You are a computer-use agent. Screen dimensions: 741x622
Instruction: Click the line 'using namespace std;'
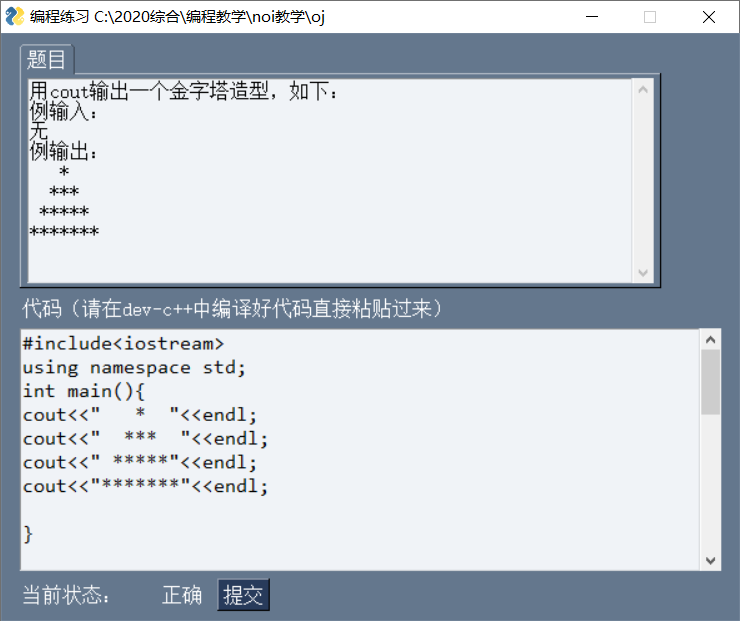click(x=134, y=368)
